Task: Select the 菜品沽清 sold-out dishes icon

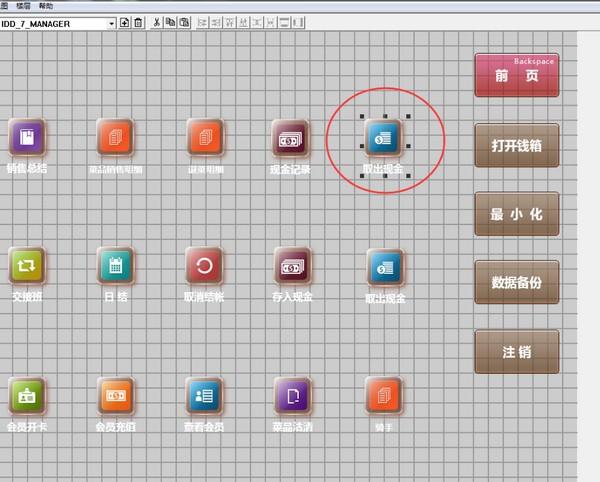Action: [x=292, y=395]
